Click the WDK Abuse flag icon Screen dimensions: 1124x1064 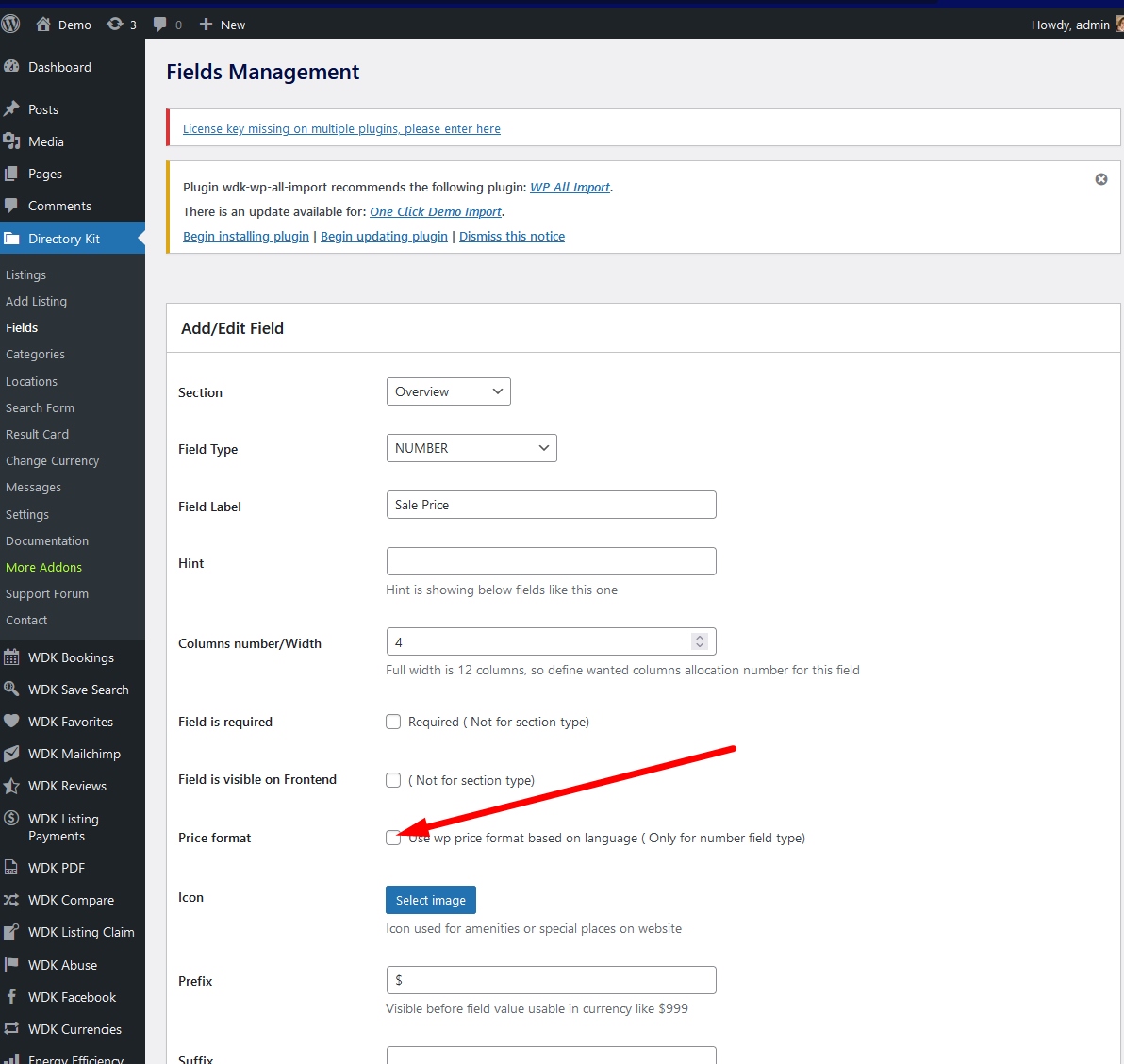pos(11,965)
